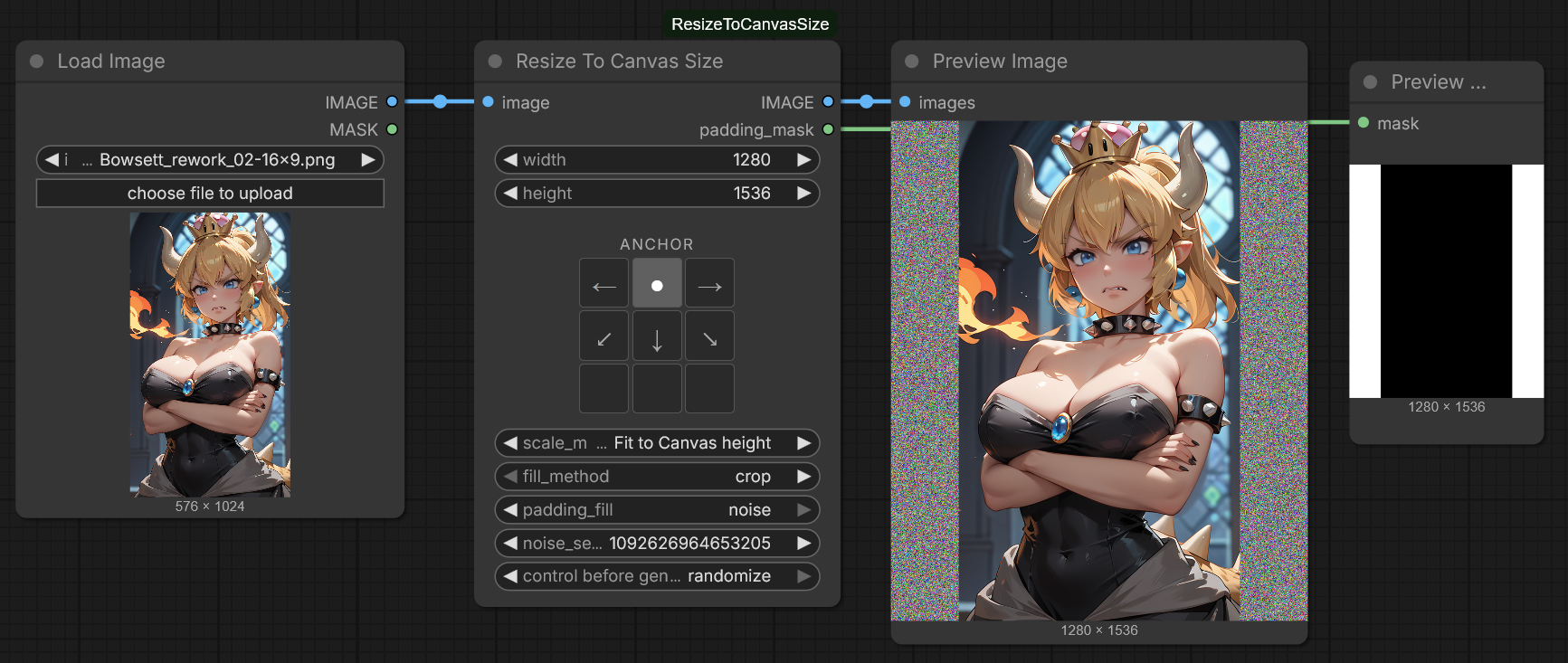
Task: Click the Load Image thumbnail preview
Action: tap(210, 355)
